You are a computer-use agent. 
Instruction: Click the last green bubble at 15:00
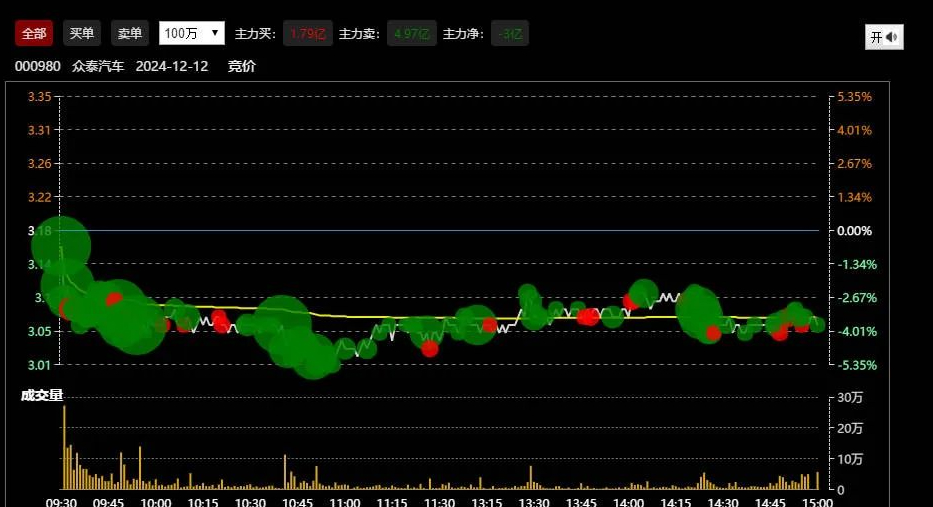click(x=817, y=324)
